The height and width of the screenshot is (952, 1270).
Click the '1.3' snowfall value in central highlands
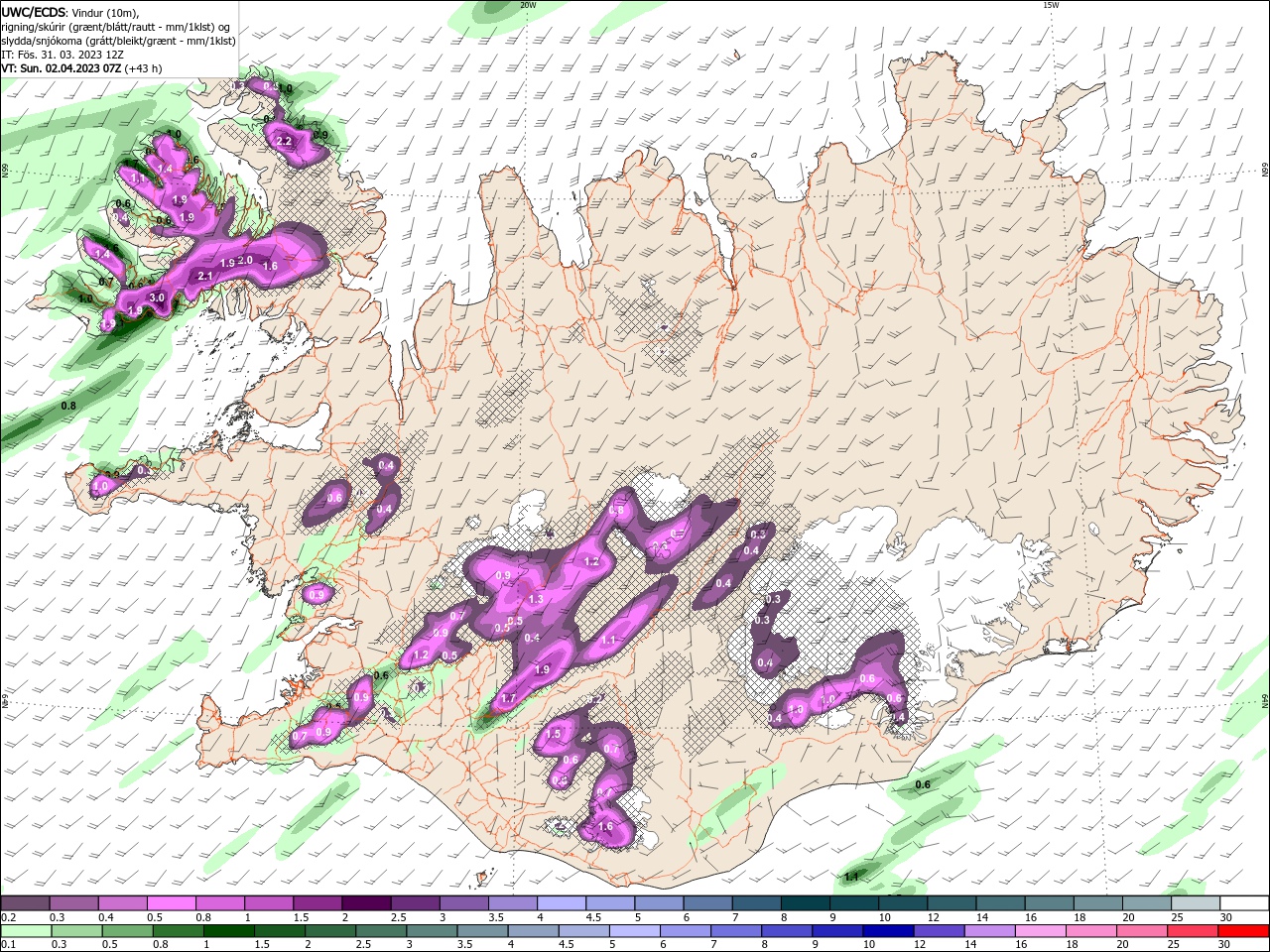(x=536, y=599)
